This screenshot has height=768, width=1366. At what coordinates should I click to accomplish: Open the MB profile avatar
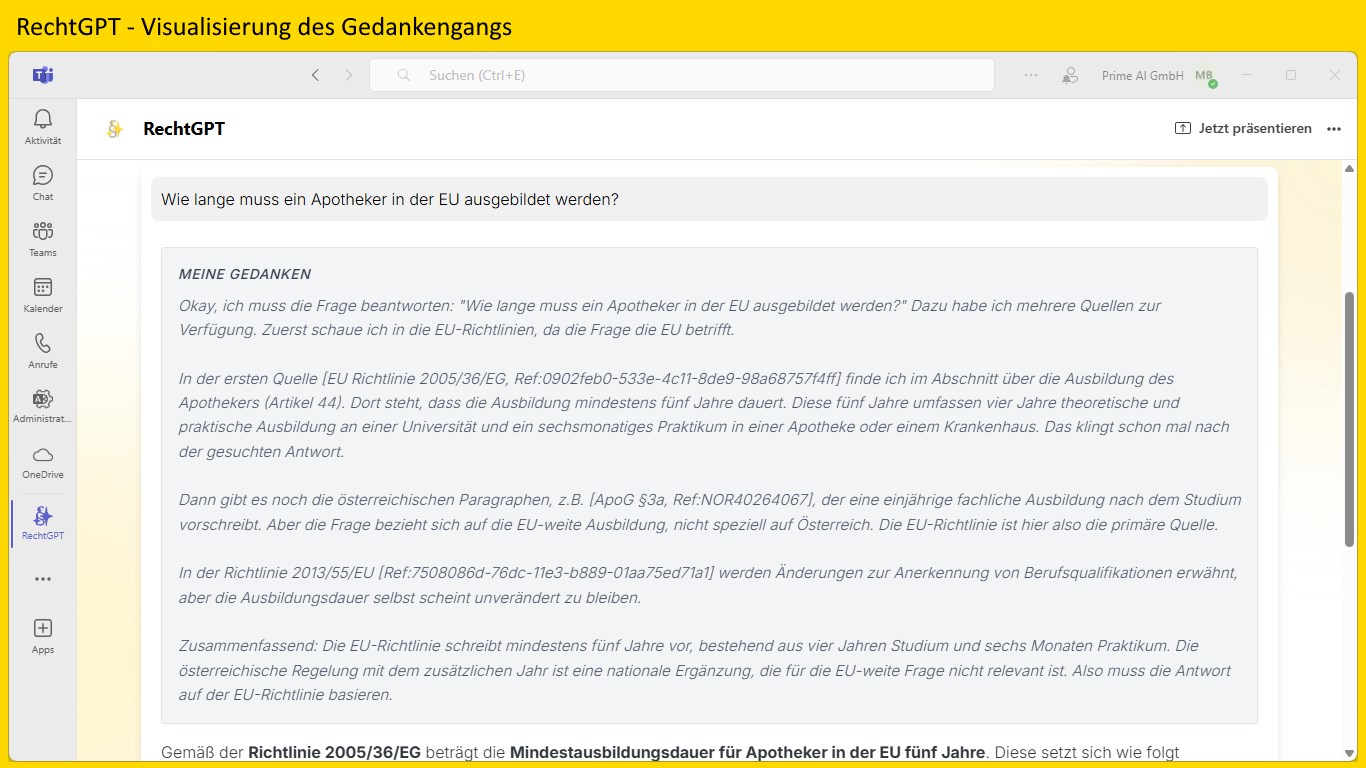tap(1205, 76)
